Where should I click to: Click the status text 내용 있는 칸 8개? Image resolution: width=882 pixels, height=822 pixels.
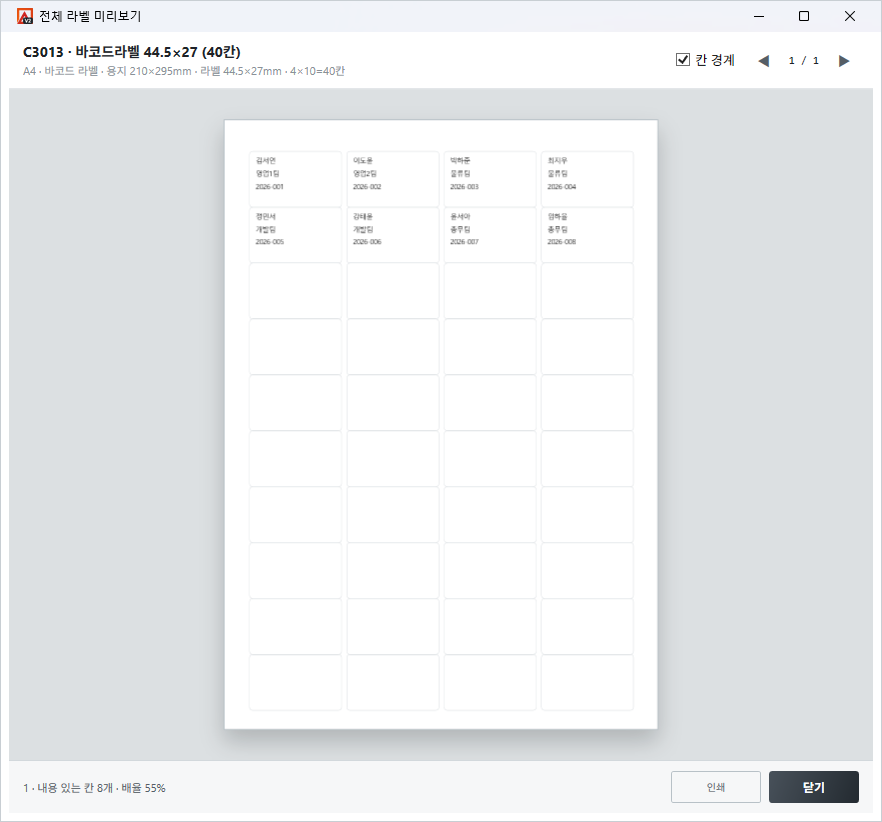pos(75,788)
